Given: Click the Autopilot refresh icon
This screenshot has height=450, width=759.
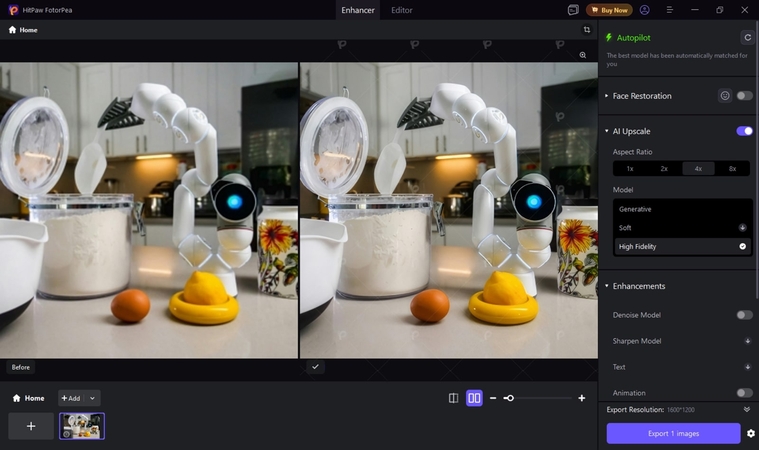Looking at the screenshot, I should pyautogui.click(x=746, y=37).
